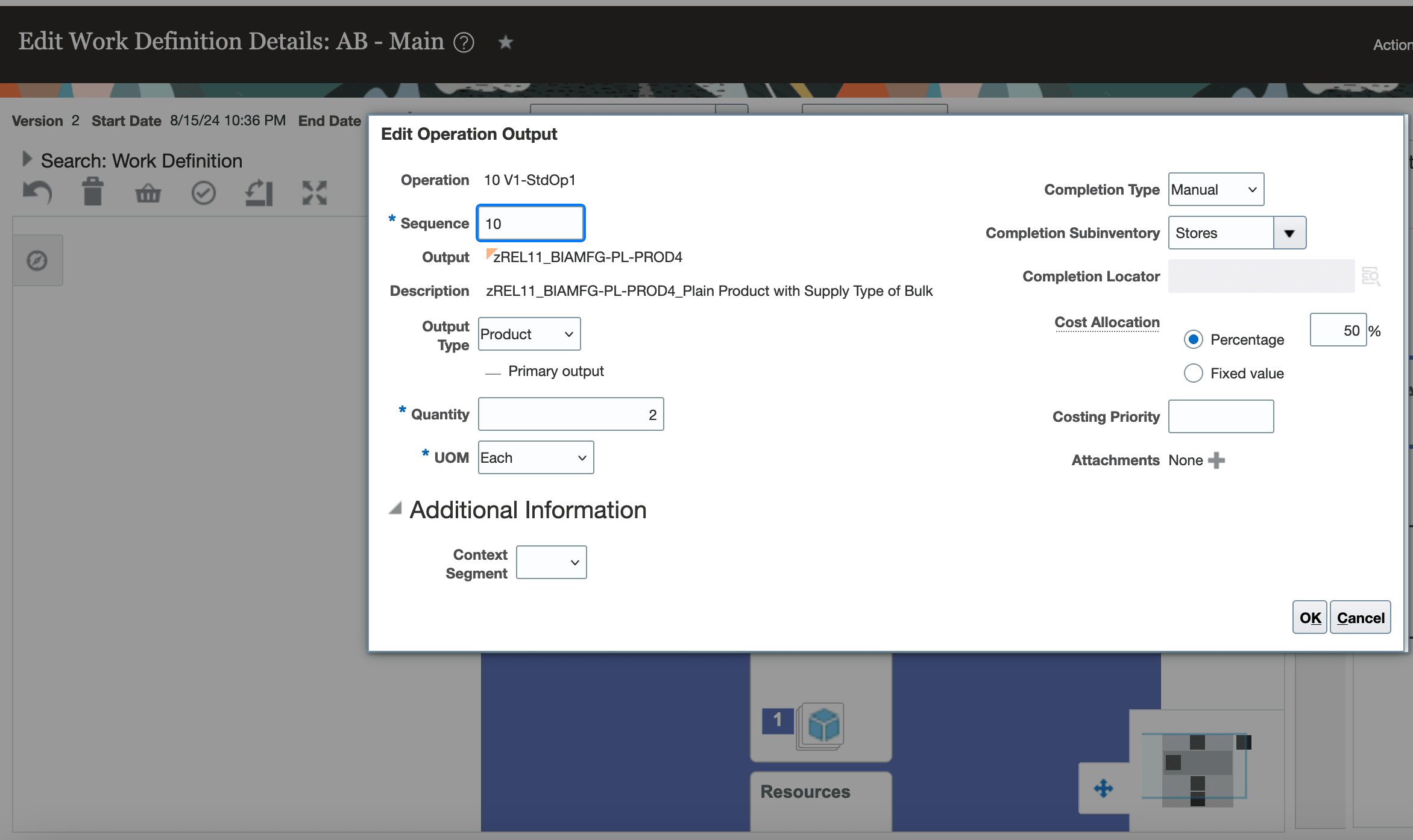
Task: Click the compass navigator icon
Action: (x=37, y=260)
